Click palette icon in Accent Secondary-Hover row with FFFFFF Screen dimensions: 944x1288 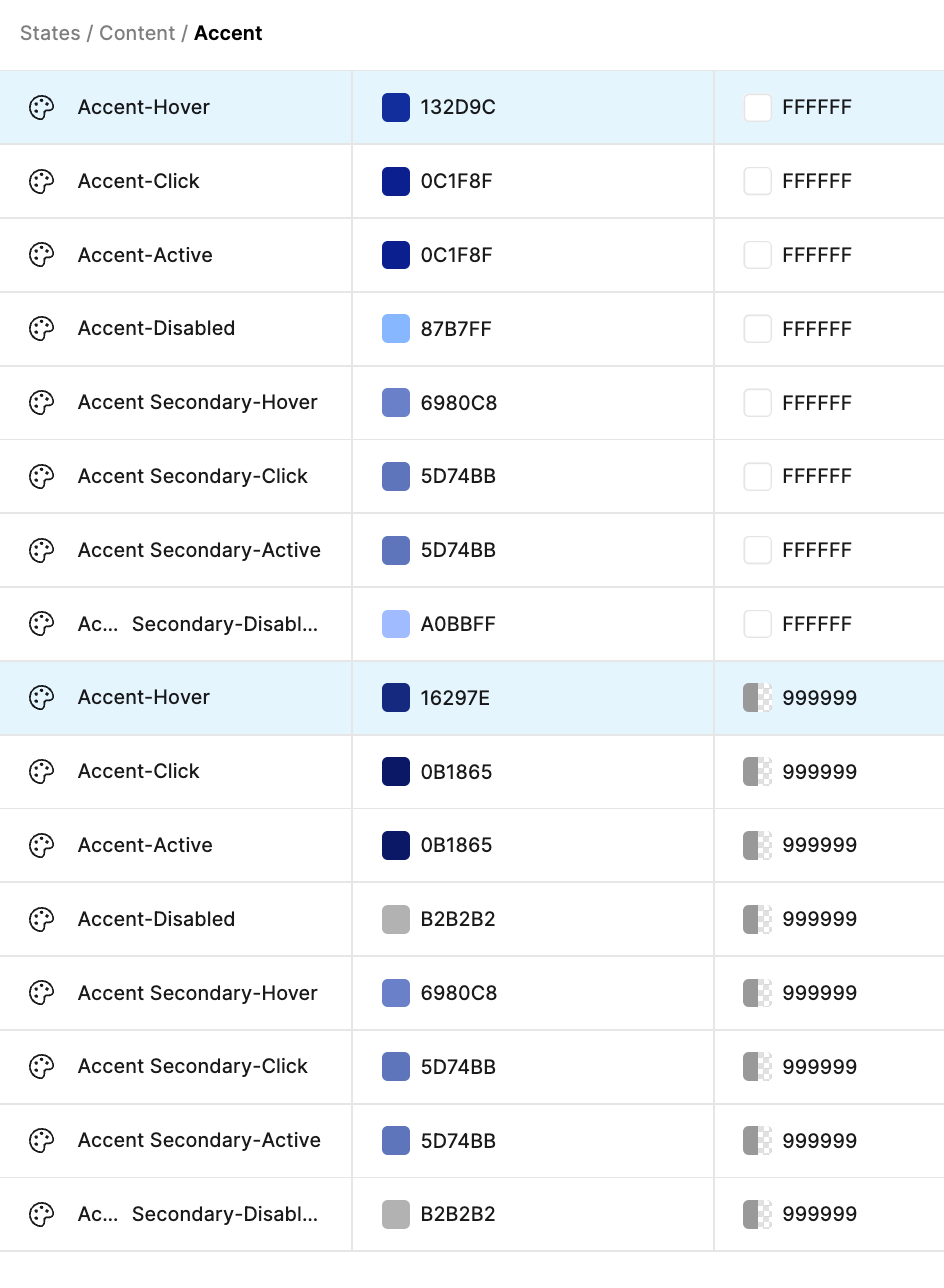(41, 403)
